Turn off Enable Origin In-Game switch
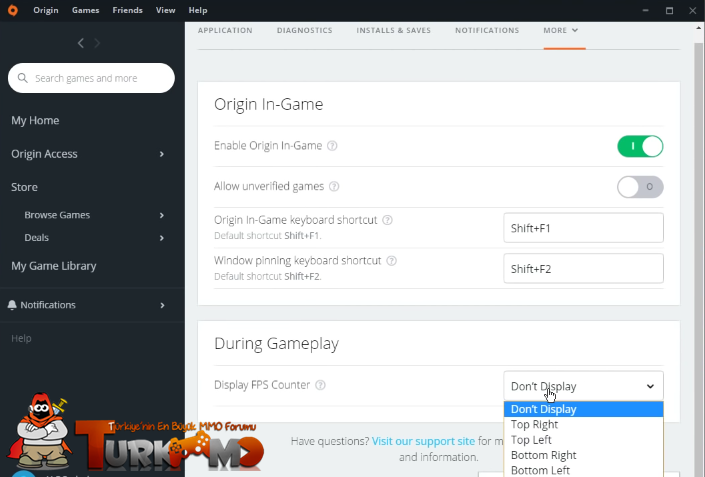Image resolution: width=705 pixels, height=477 pixels. click(640, 146)
